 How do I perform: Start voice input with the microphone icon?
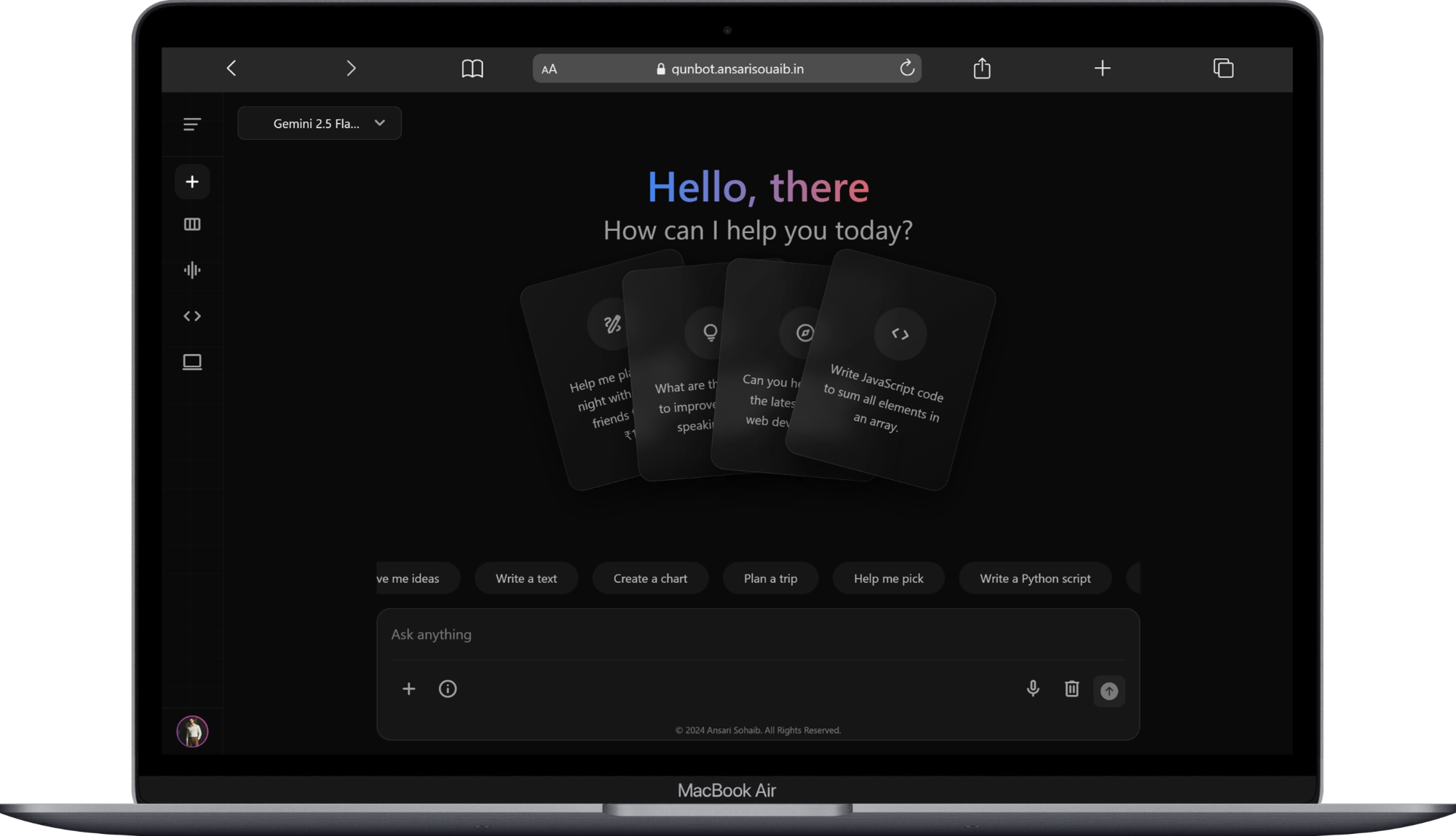tap(1033, 689)
